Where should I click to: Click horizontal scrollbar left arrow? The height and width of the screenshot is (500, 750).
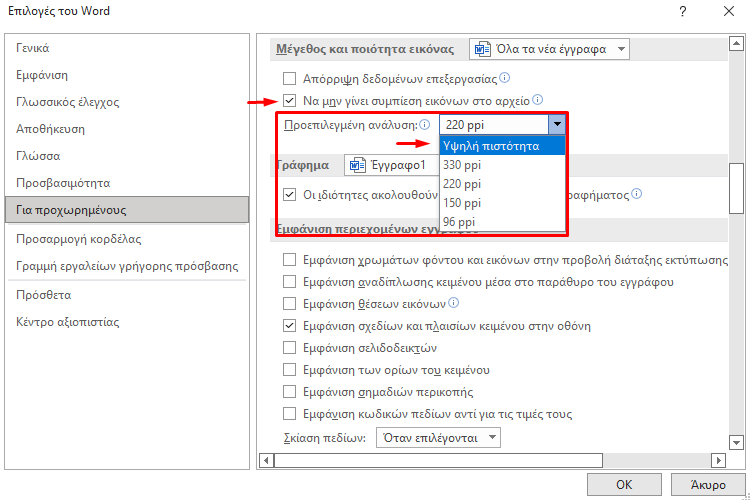point(266,460)
